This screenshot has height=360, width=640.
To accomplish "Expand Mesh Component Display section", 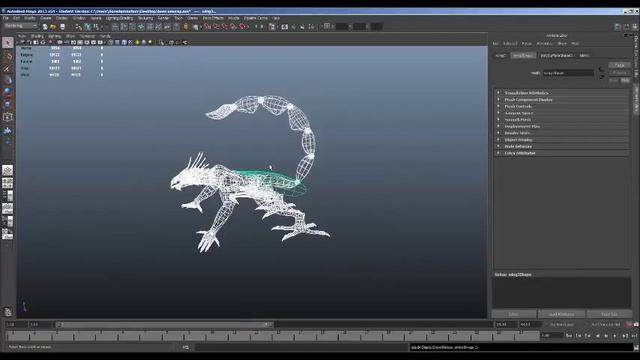I will pos(561,100).
